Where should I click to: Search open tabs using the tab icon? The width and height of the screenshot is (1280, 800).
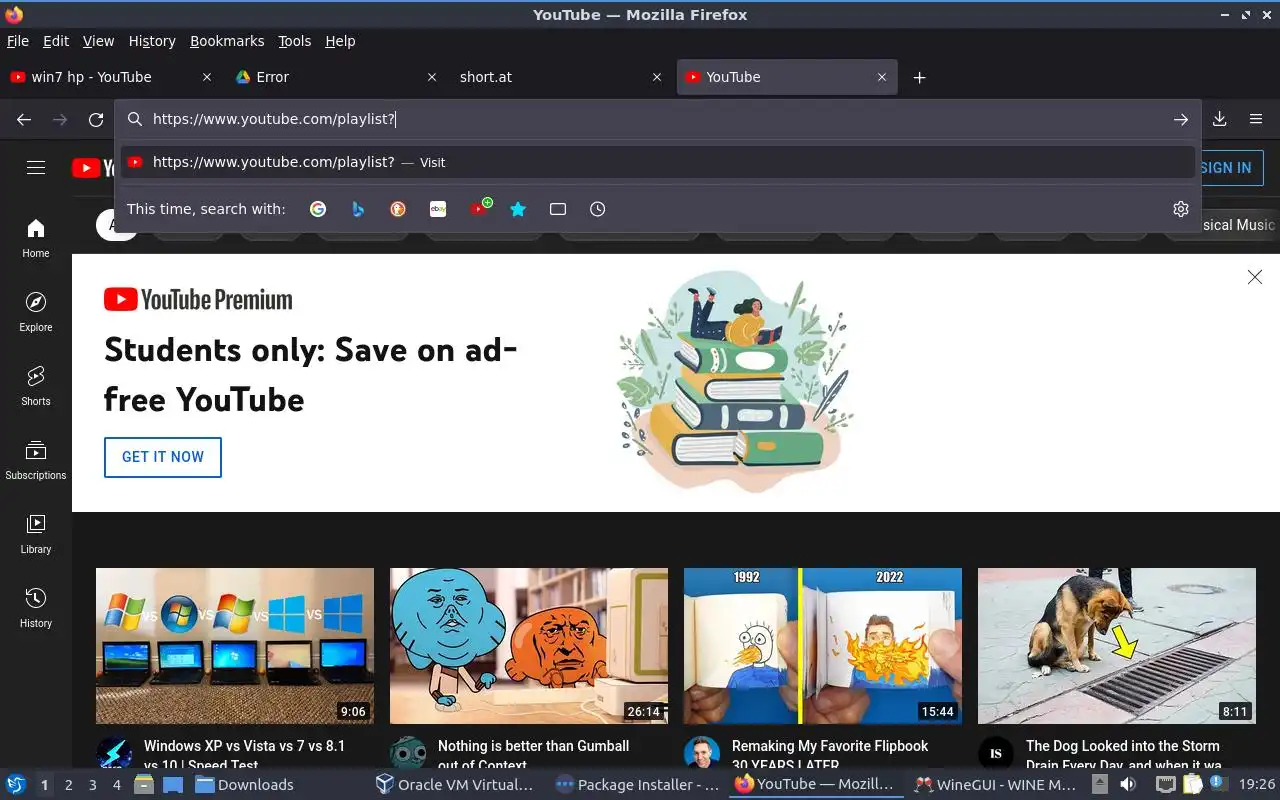(x=558, y=209)
